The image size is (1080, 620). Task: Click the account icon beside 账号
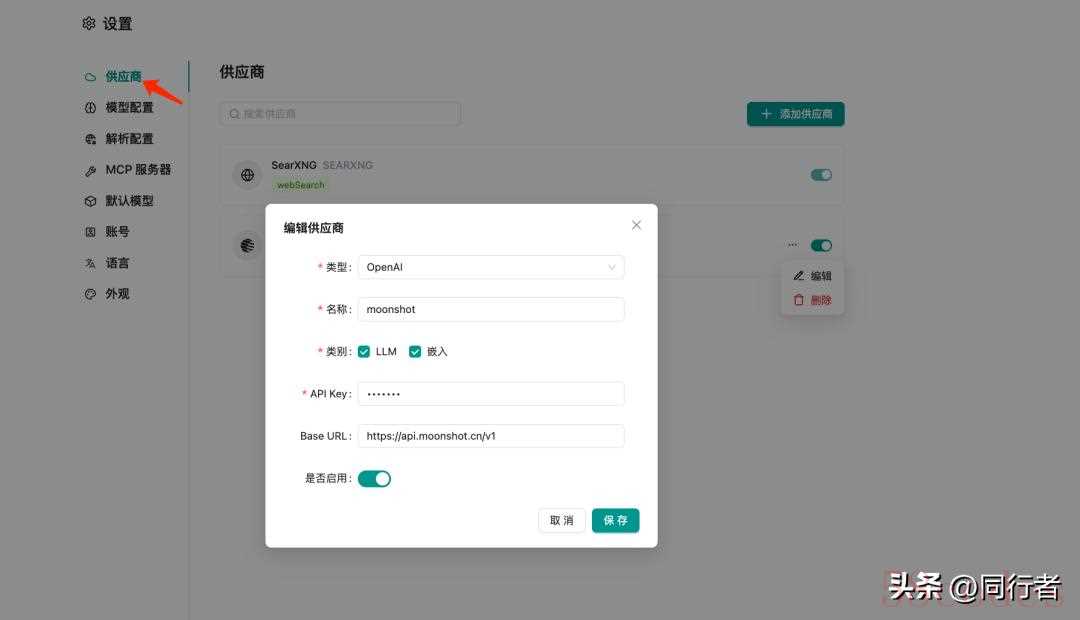90,232
